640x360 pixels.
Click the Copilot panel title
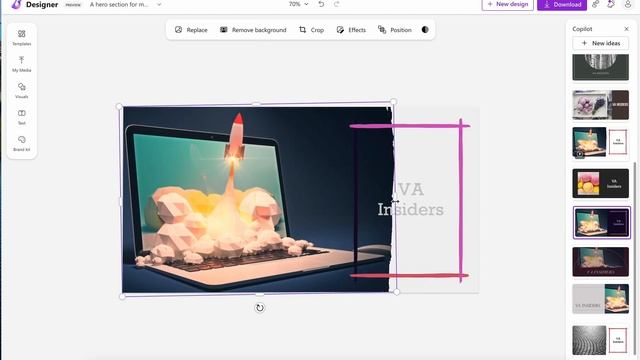click(582, 29)
